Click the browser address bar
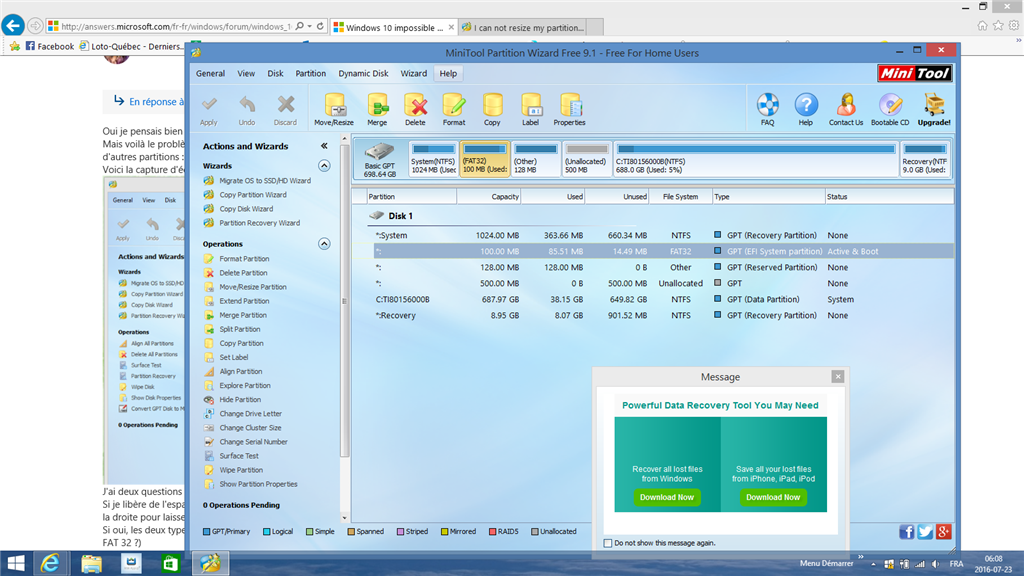Image resolution: width=1024 pixels, height=576 pixels. [x=176, y=27]
